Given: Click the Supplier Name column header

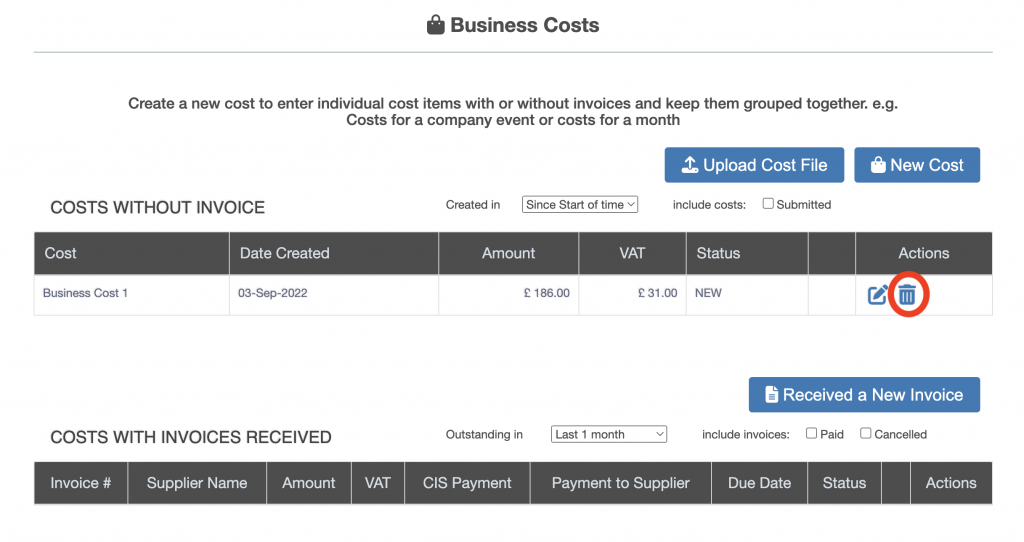Looking at the screenshot, I should click(196, 483).
